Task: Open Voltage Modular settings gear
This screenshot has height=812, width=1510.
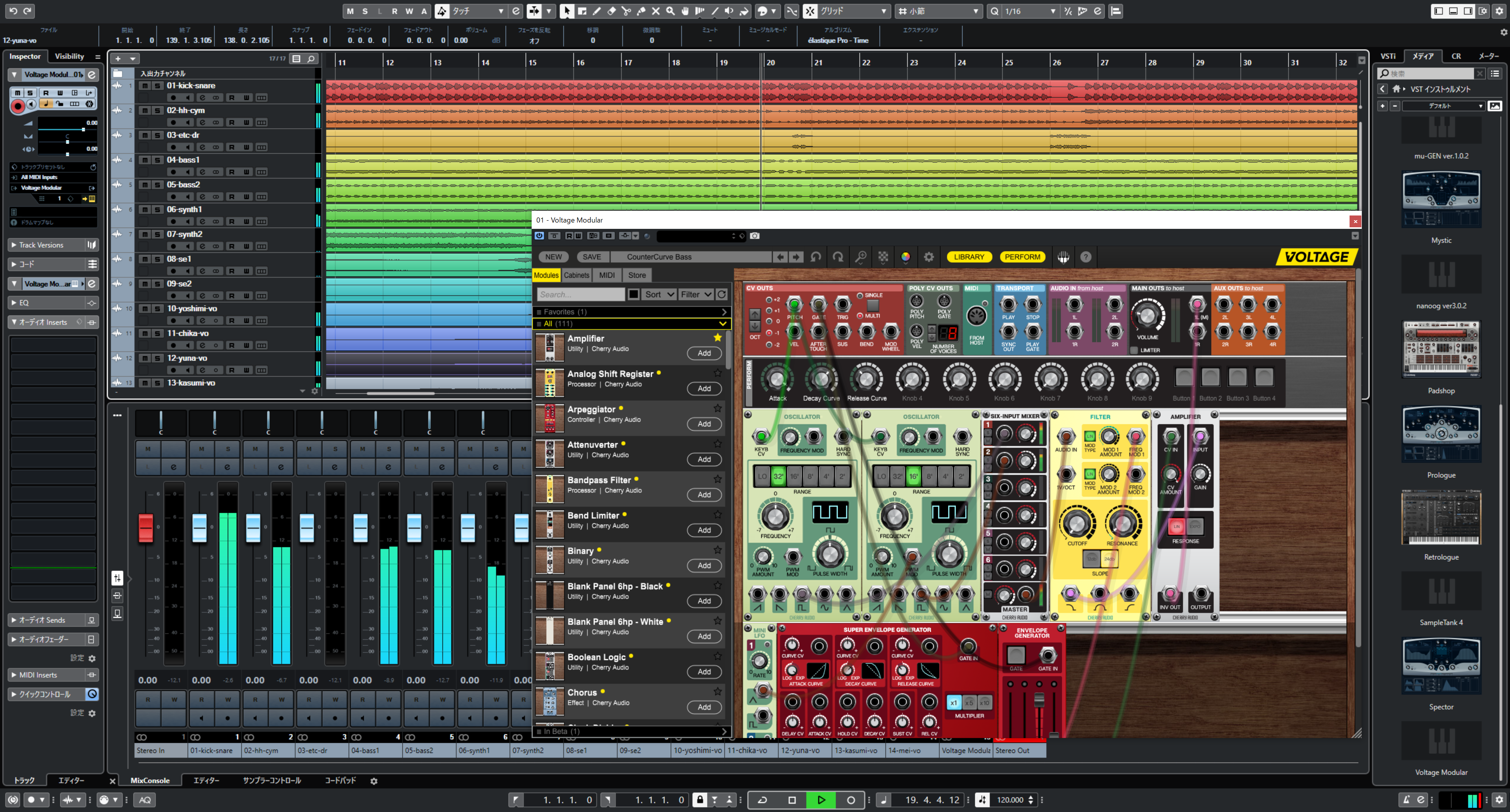Action: point(928,257)
